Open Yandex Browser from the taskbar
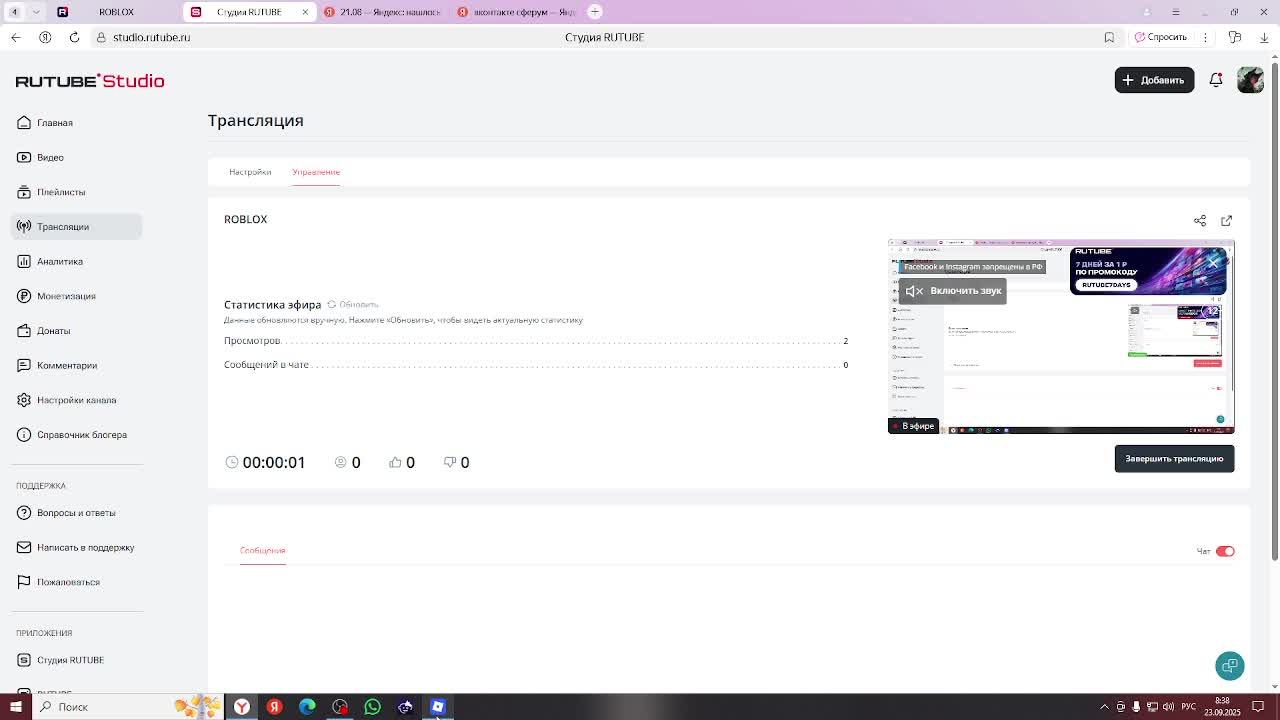1280x720 pixels. (242, 707)
